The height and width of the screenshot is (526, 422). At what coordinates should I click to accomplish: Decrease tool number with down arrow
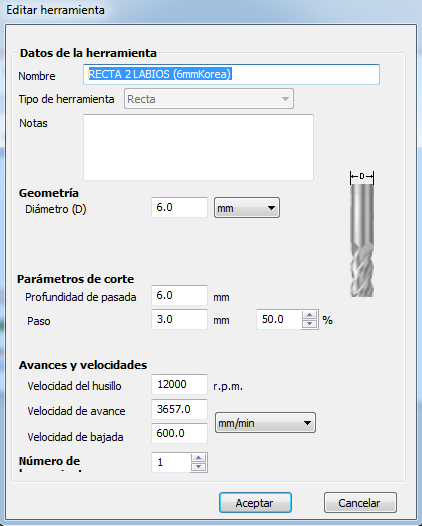click(199, 467)
